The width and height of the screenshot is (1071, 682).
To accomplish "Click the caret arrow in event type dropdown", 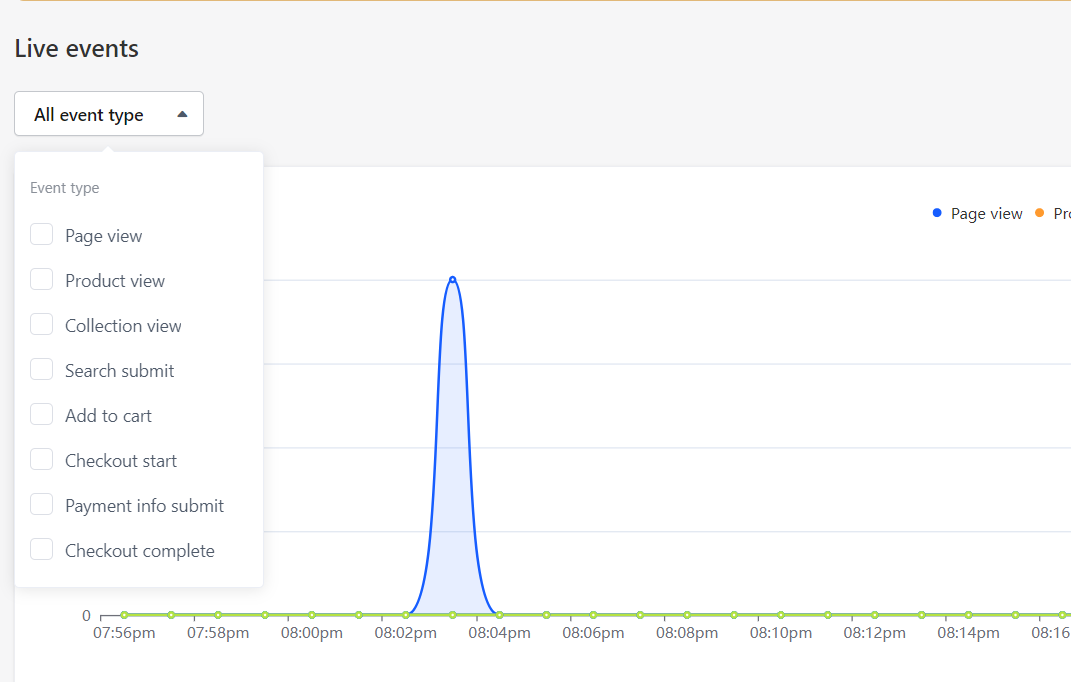I will [182, 115].
